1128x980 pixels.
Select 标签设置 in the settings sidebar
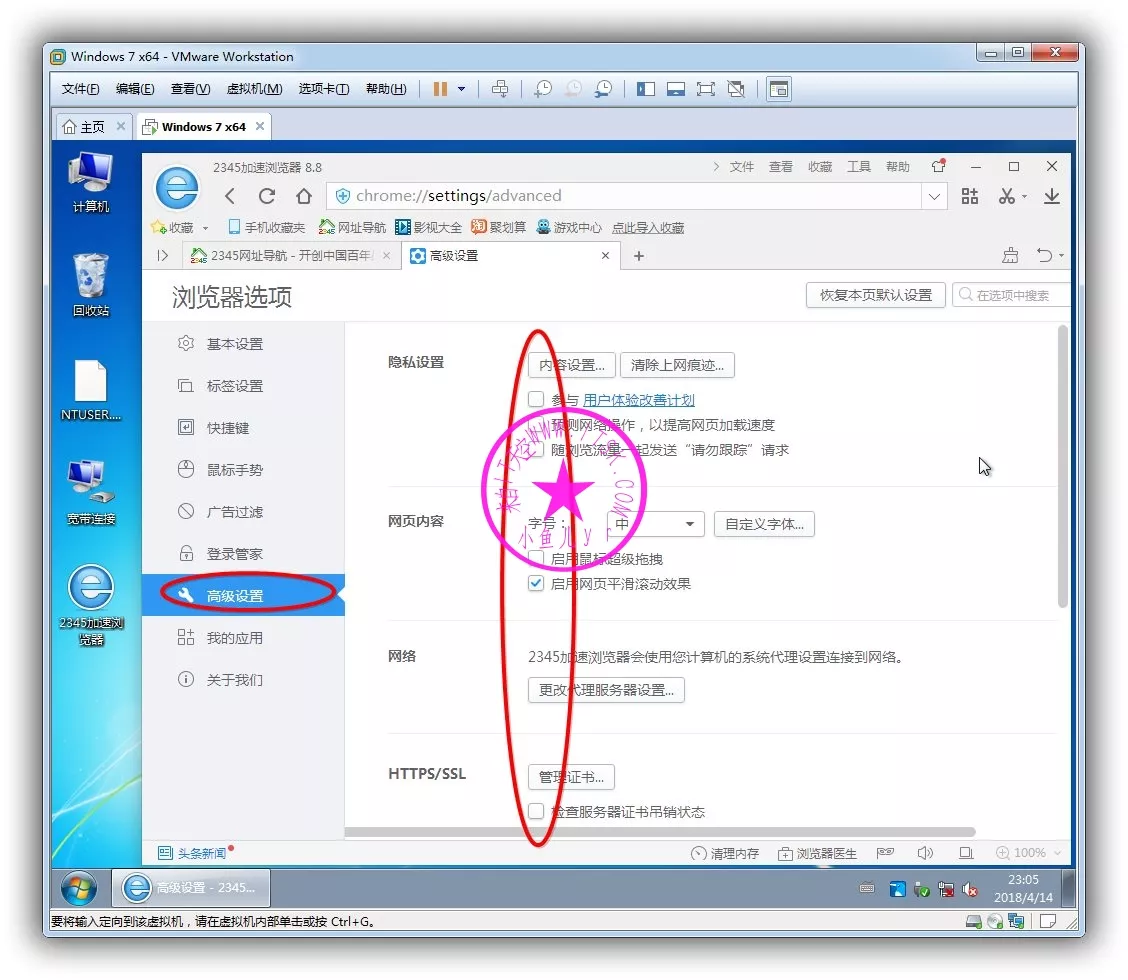pyautogui.click(x=234, y=386)
